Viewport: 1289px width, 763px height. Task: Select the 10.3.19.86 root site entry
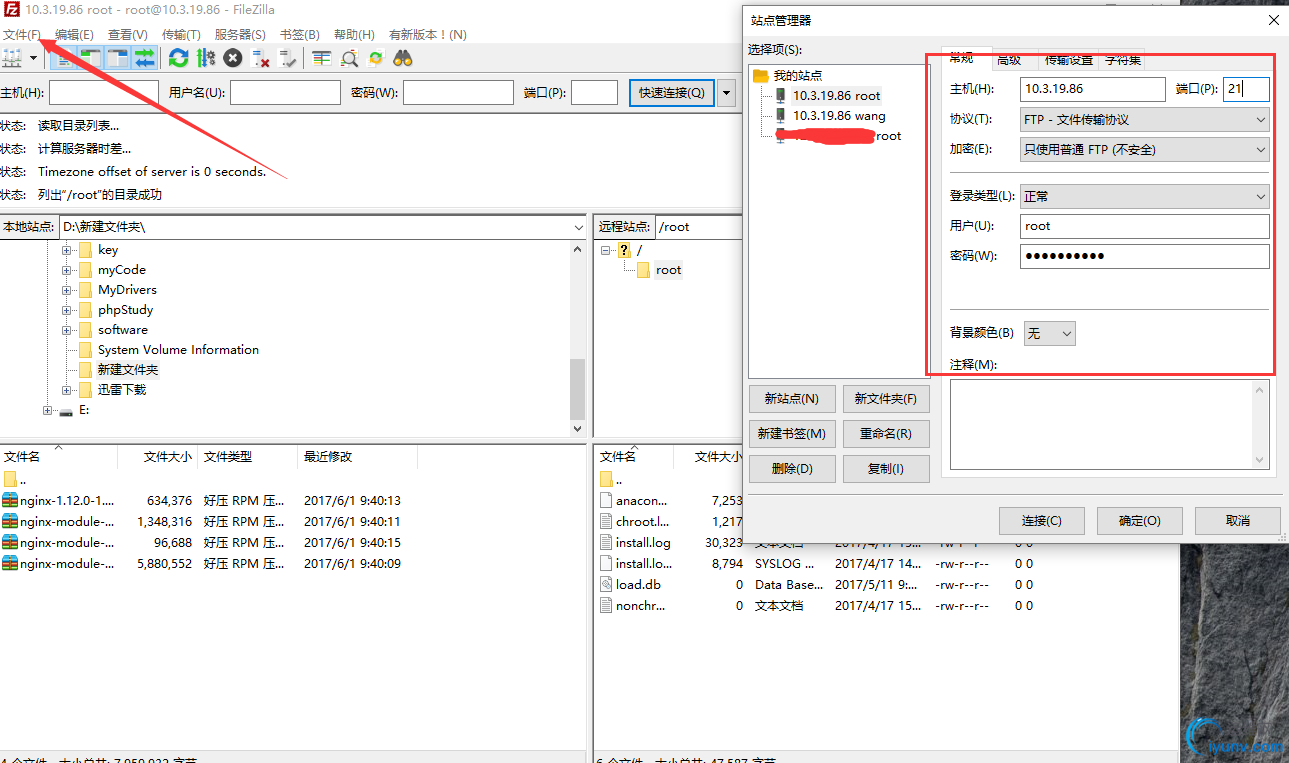click(836, 96)
